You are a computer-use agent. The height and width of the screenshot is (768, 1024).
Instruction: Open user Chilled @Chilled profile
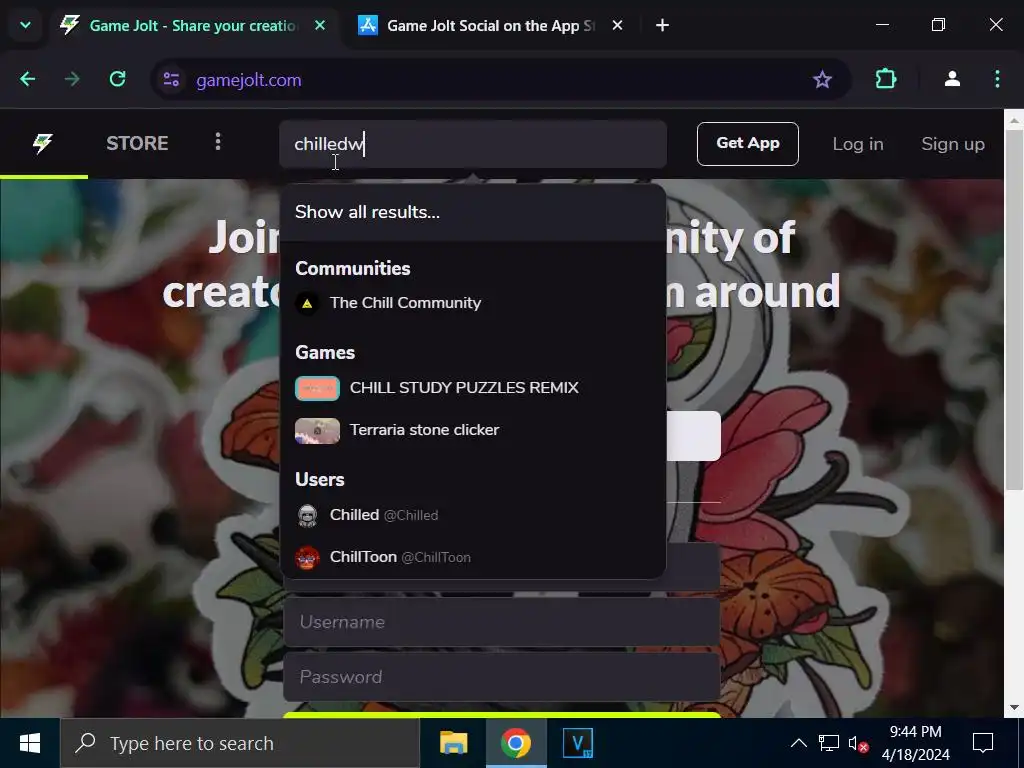tap(473, 515)
